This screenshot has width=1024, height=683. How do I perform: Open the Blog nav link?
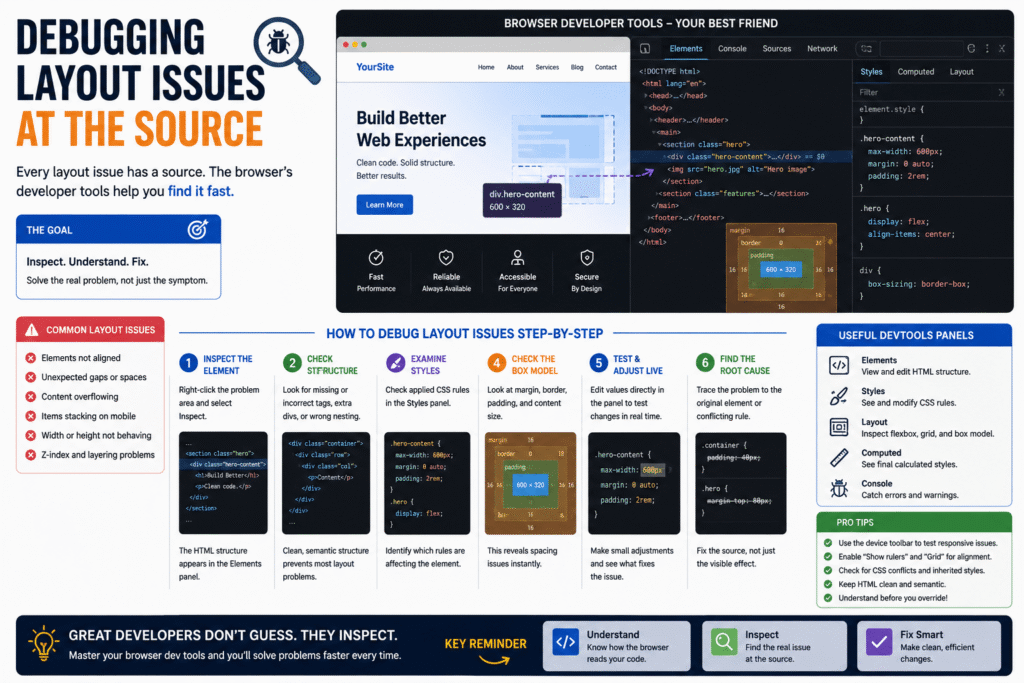(577, 67)
